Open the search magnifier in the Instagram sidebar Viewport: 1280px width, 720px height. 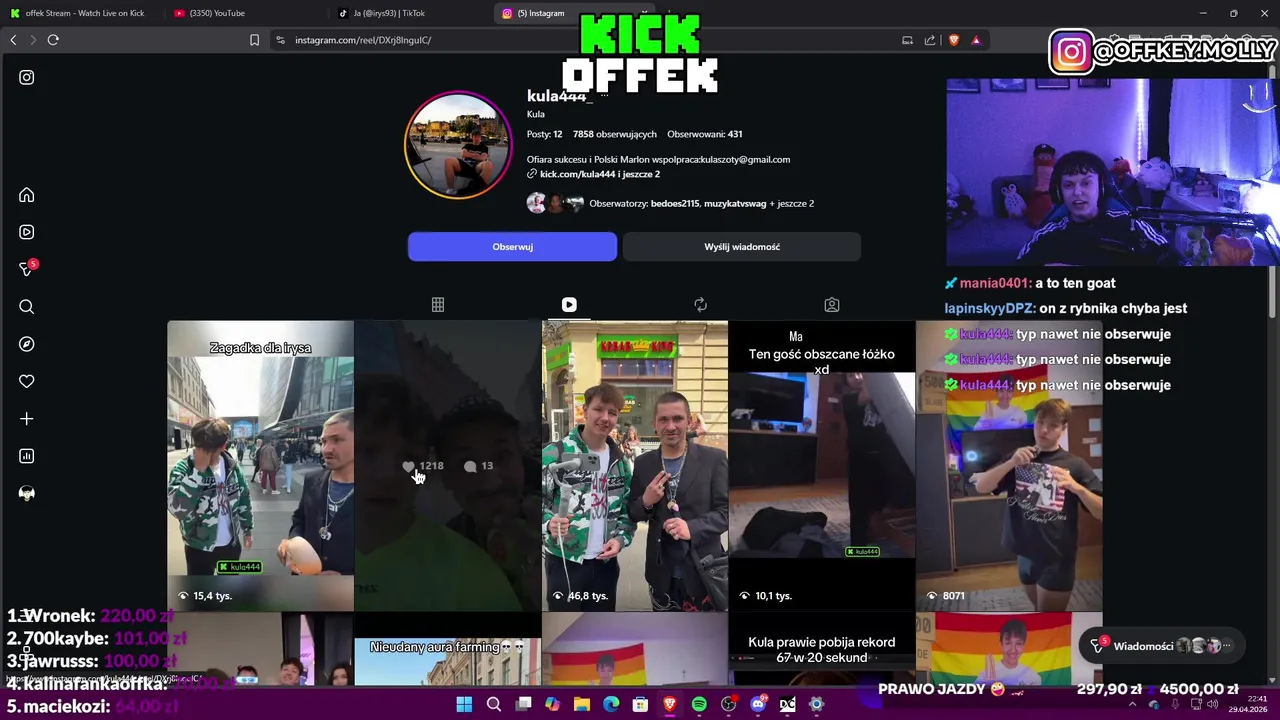[27, 307]
